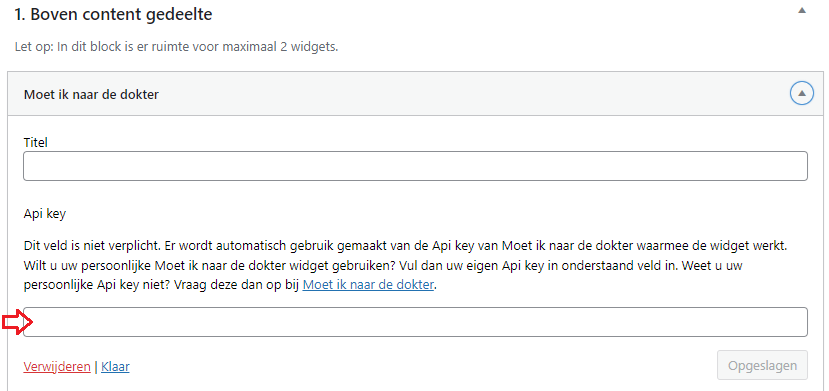The image size is (829, 391).
Task: Click the red Verwijderen link
Action: click(57, 367)
